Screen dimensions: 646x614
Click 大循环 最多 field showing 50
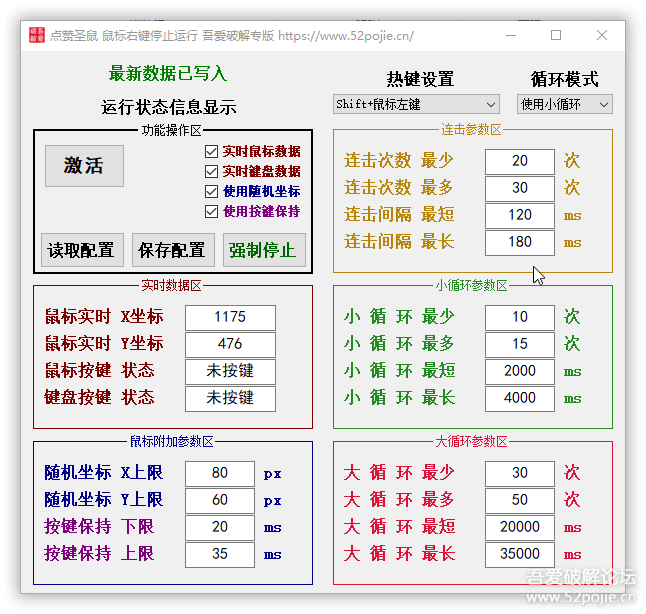coord(520,501)
